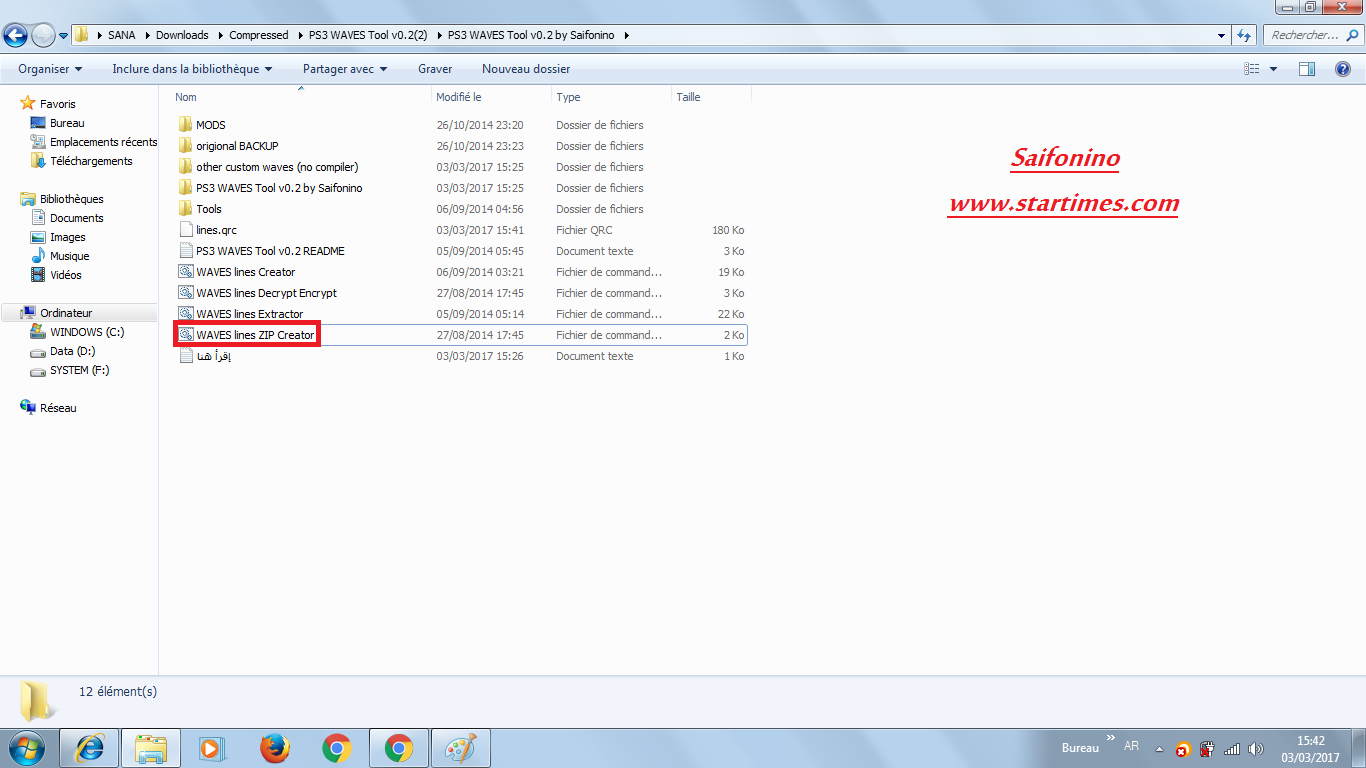
Task: Open Windows Media Player taskbar icon
Action: (211, 748)
